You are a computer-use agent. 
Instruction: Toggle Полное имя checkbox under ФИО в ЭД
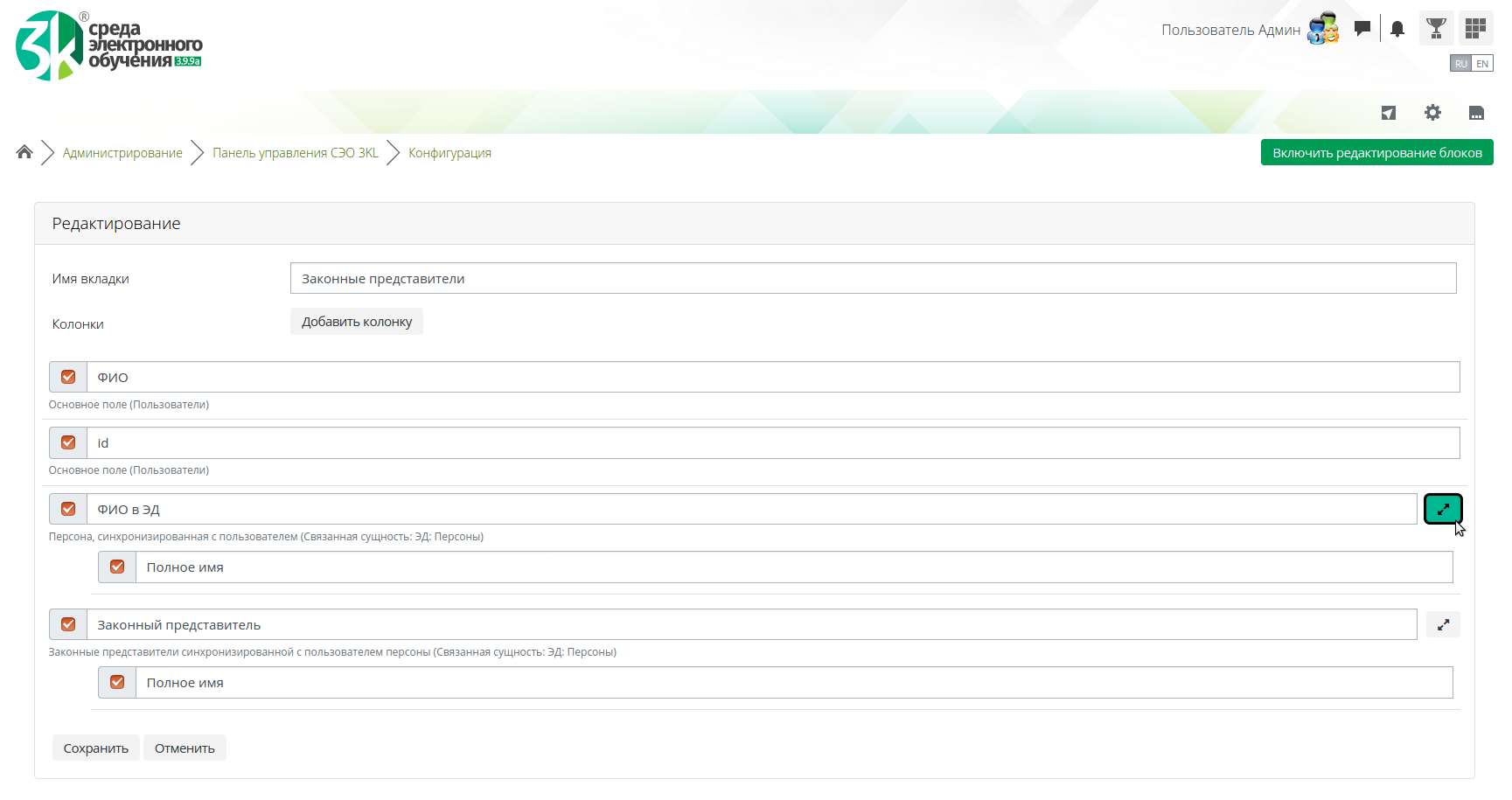117,567
